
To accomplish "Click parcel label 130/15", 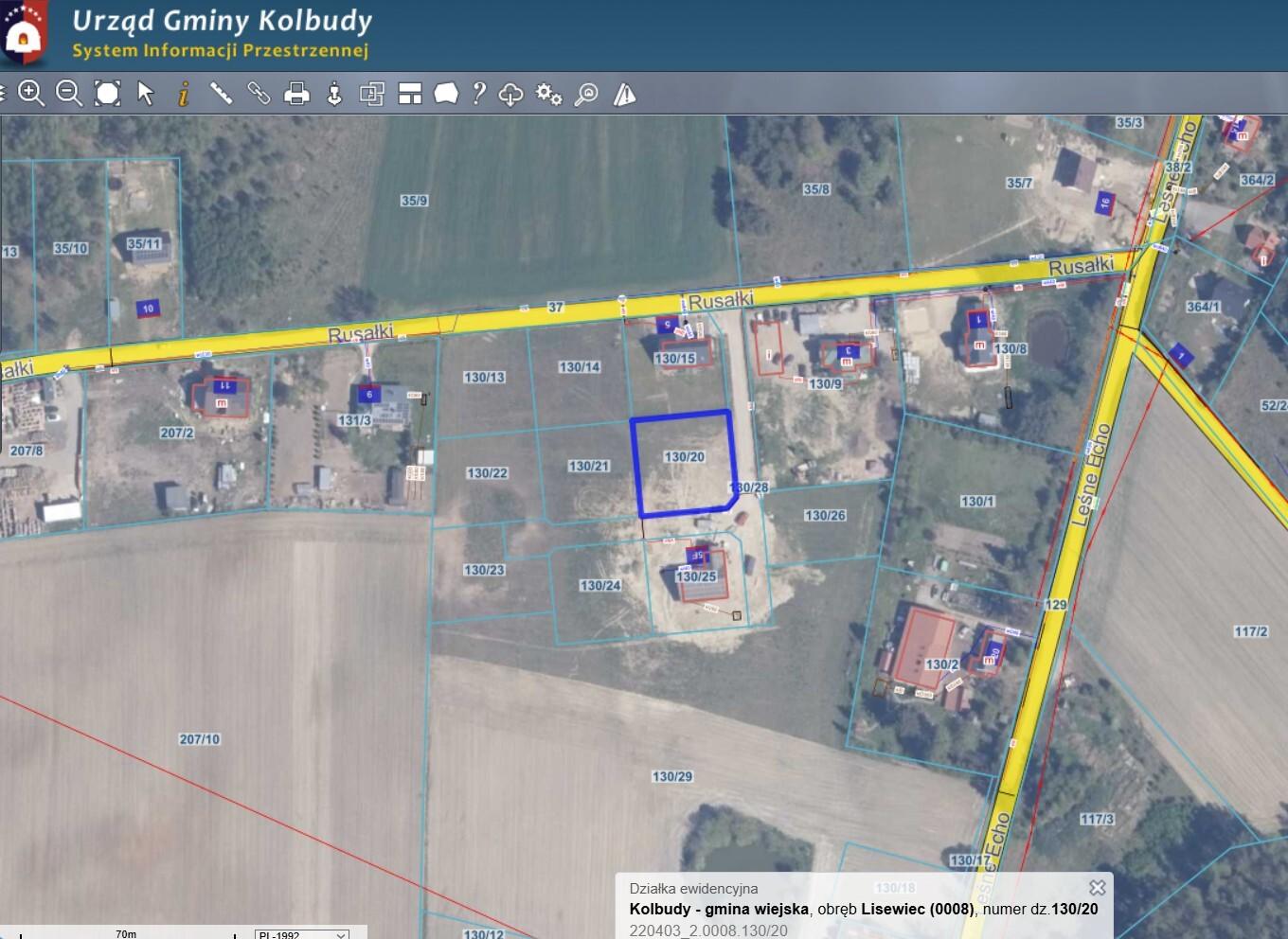I will [x=675, y=359].
